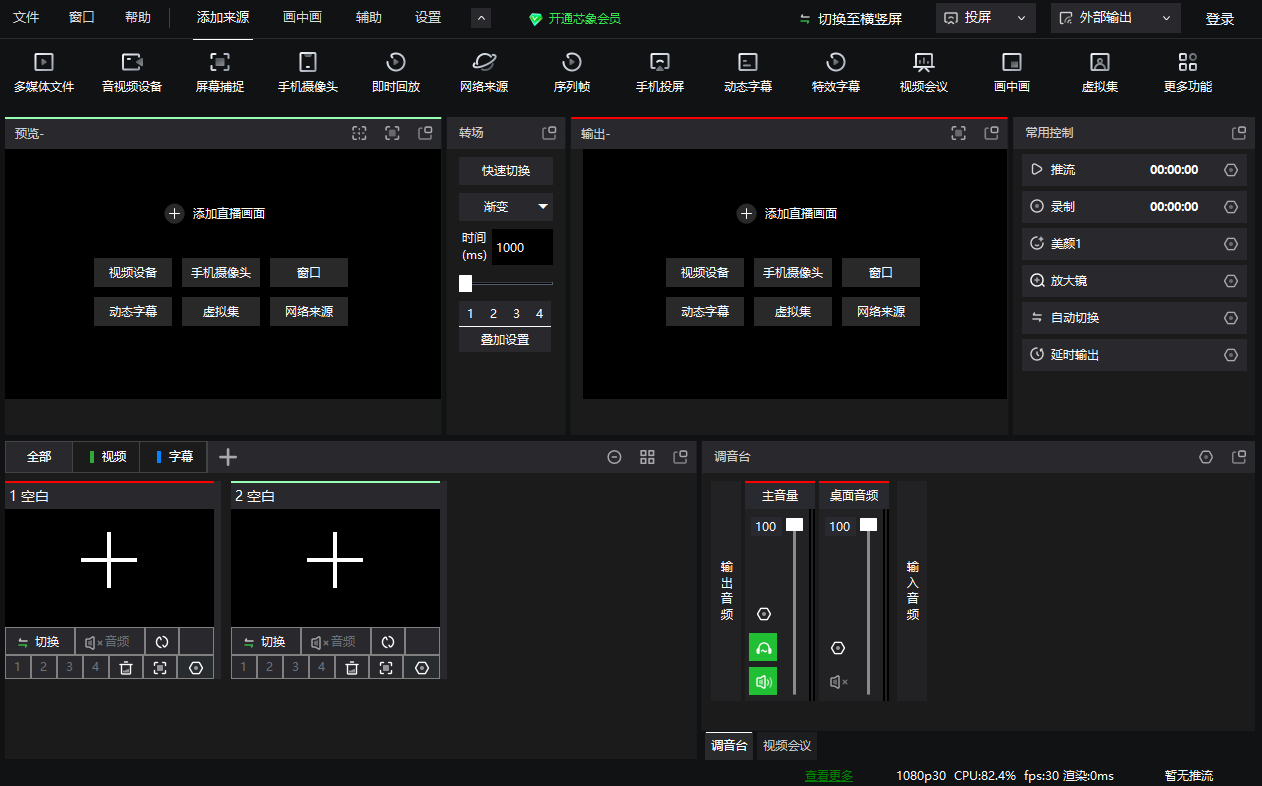Open video conference tool (视频会议) in toolbar
Image resolution: width=1262 pixels, height=786 pixels.
point(924,73)
